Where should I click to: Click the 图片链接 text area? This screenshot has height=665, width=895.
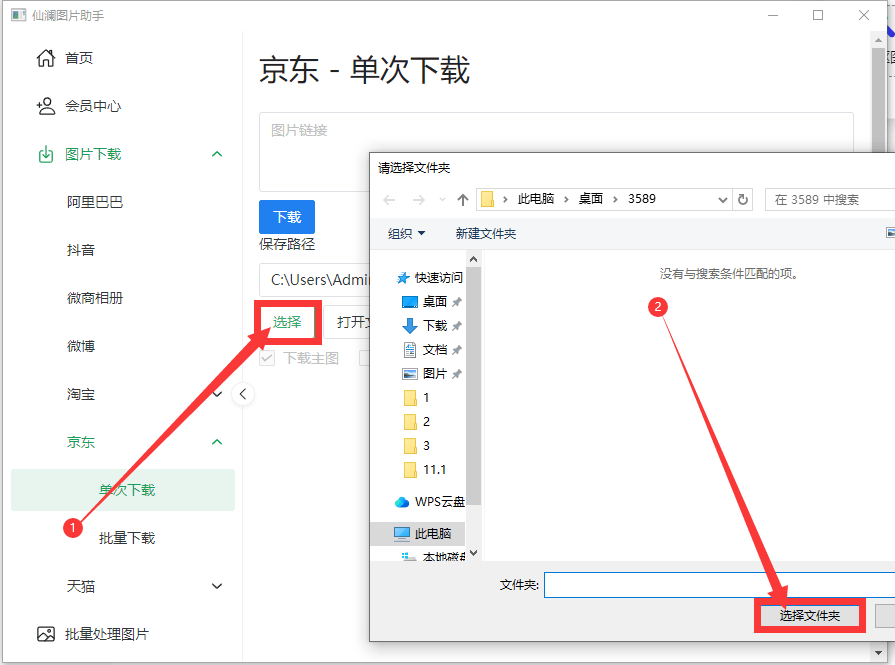pos(557,152)
